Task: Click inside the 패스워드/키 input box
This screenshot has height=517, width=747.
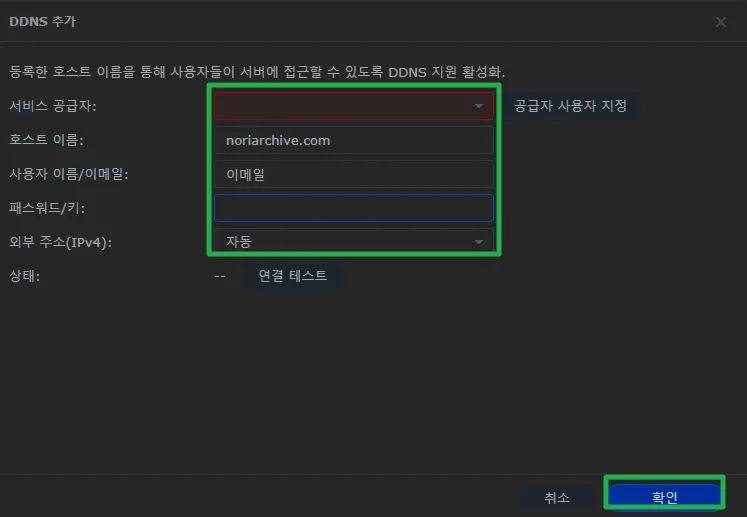Action: tap(353, 207)
